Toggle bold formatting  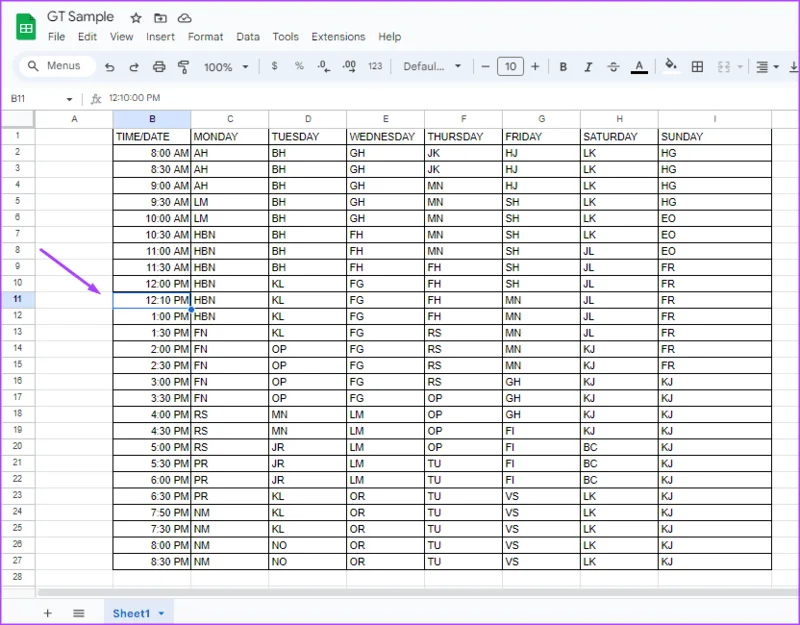563,67
